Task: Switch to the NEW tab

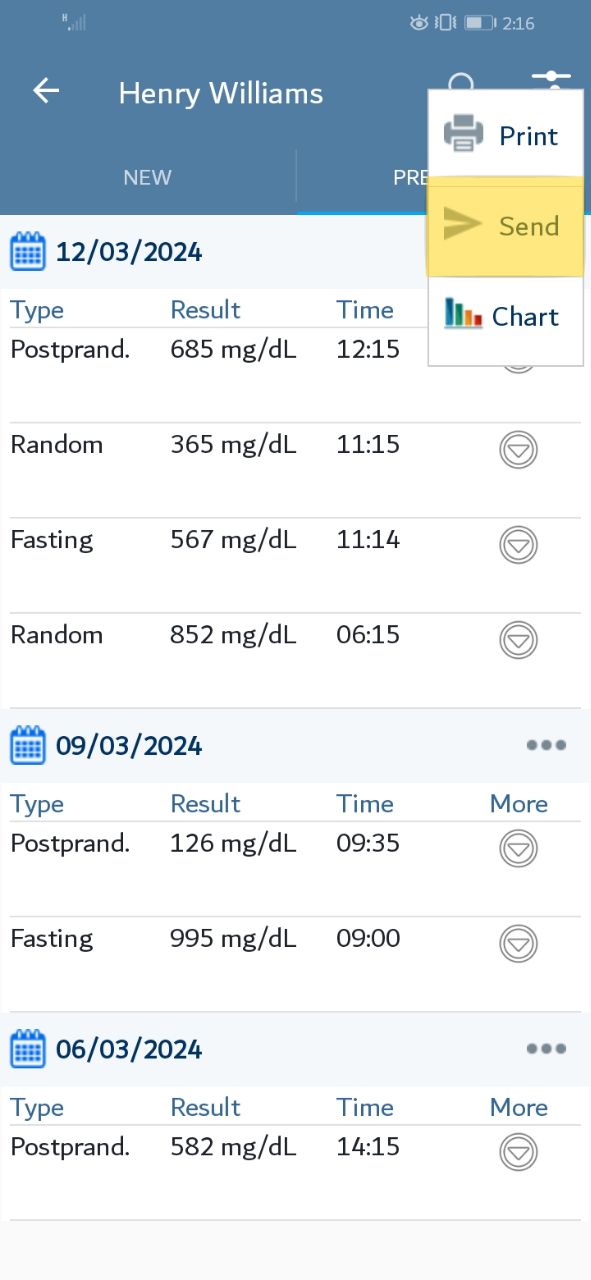Action: (148, 178)
